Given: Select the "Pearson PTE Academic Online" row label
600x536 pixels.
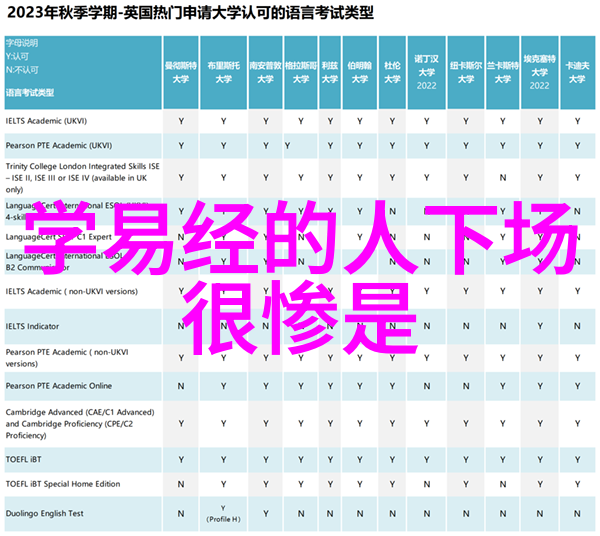Looking at the screenshot, I should (x=59, y=386).
